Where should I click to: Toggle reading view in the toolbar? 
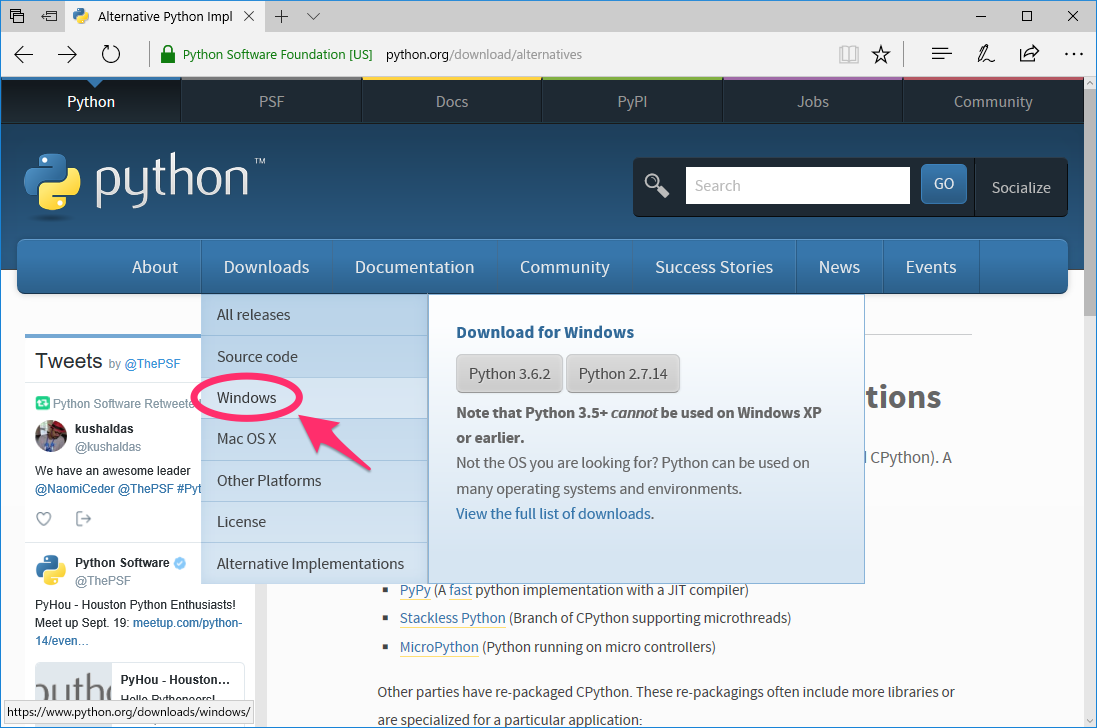(848, 54)
